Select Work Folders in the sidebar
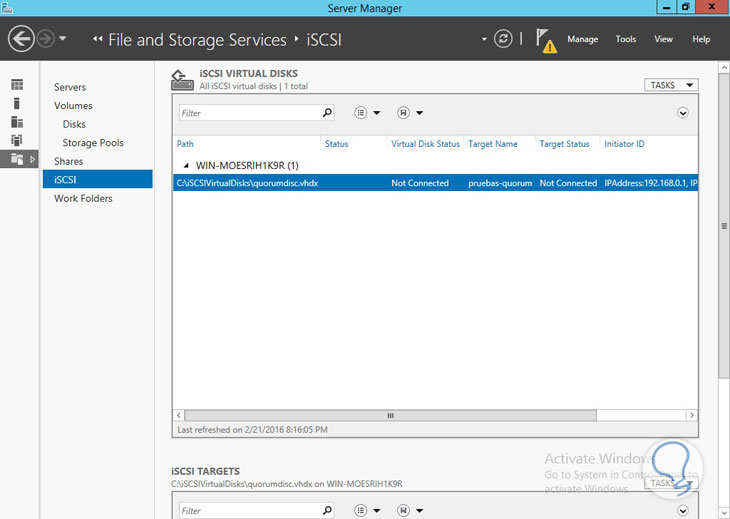730x519 pixels. (83, 198)
